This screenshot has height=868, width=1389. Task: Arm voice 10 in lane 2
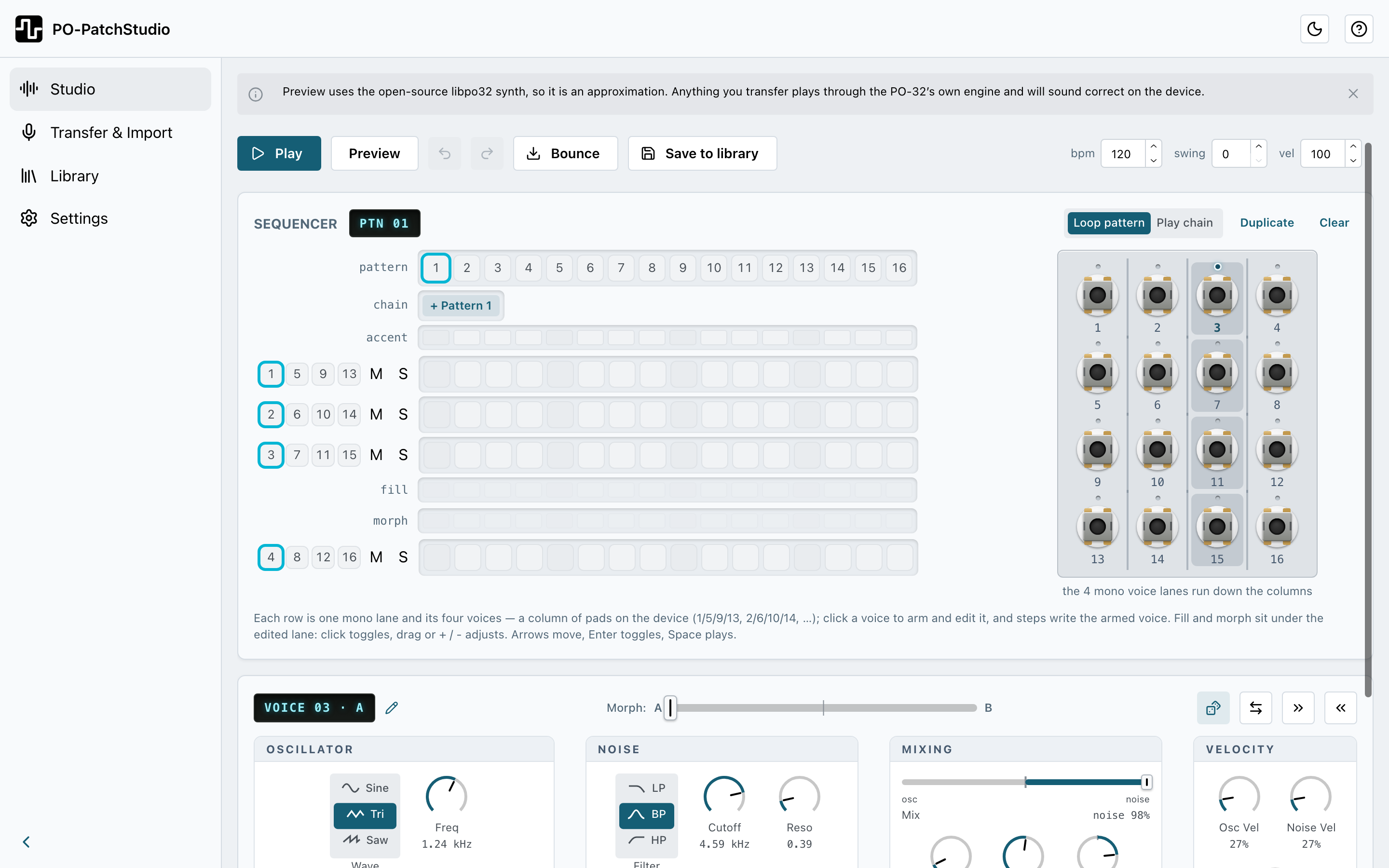(x=323, y=415)
